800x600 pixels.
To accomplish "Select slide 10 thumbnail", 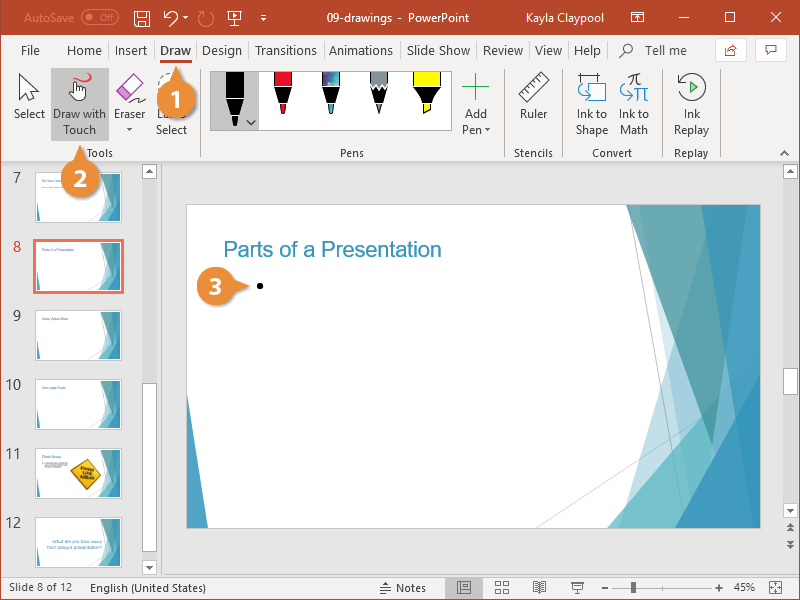I will click(78, 404).
